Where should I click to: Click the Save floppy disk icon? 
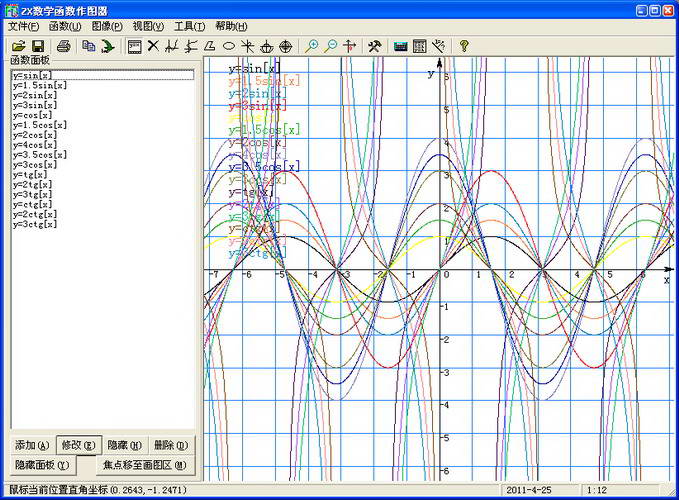(x=39, y=46)
